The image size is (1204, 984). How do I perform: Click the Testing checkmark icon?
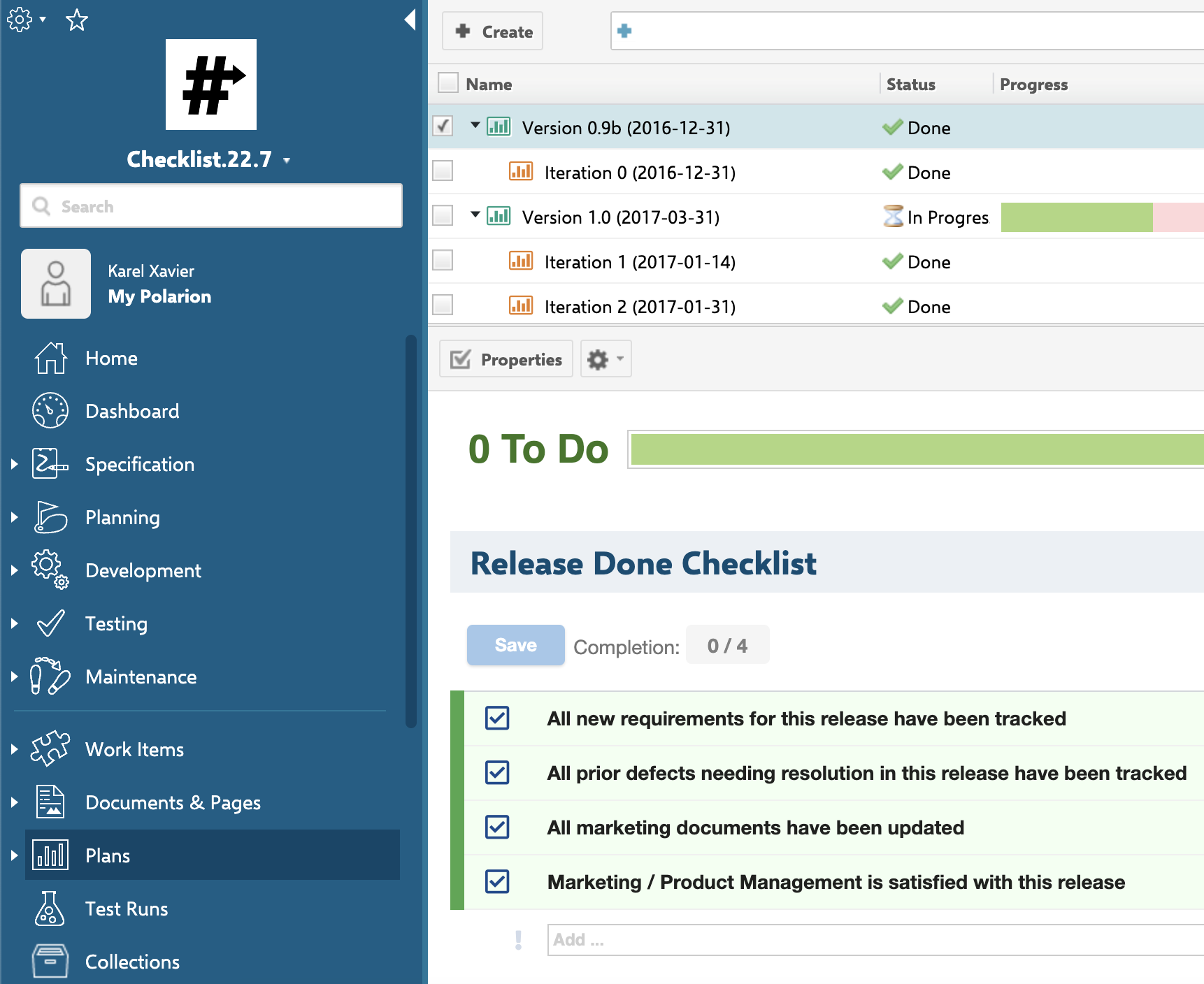tap(50, 623)
